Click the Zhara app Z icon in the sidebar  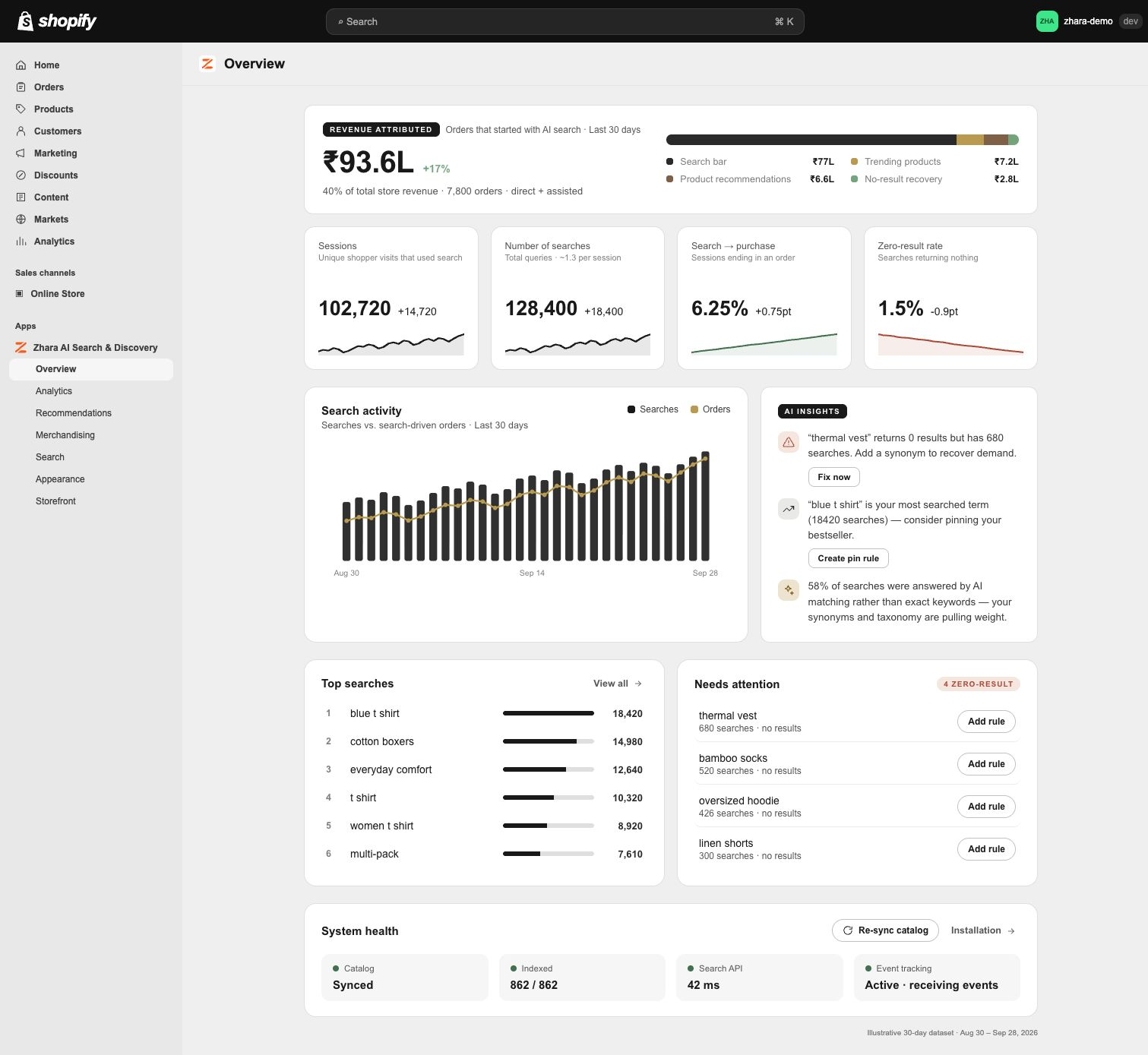21,348
